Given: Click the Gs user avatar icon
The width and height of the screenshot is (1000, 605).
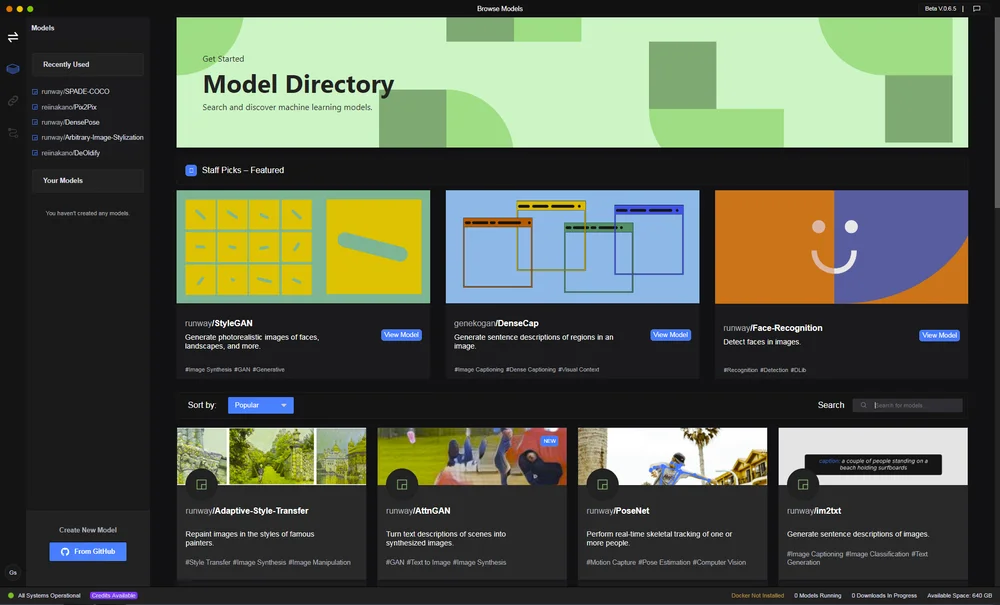Looking at the screenshot, I should (13, 572).
